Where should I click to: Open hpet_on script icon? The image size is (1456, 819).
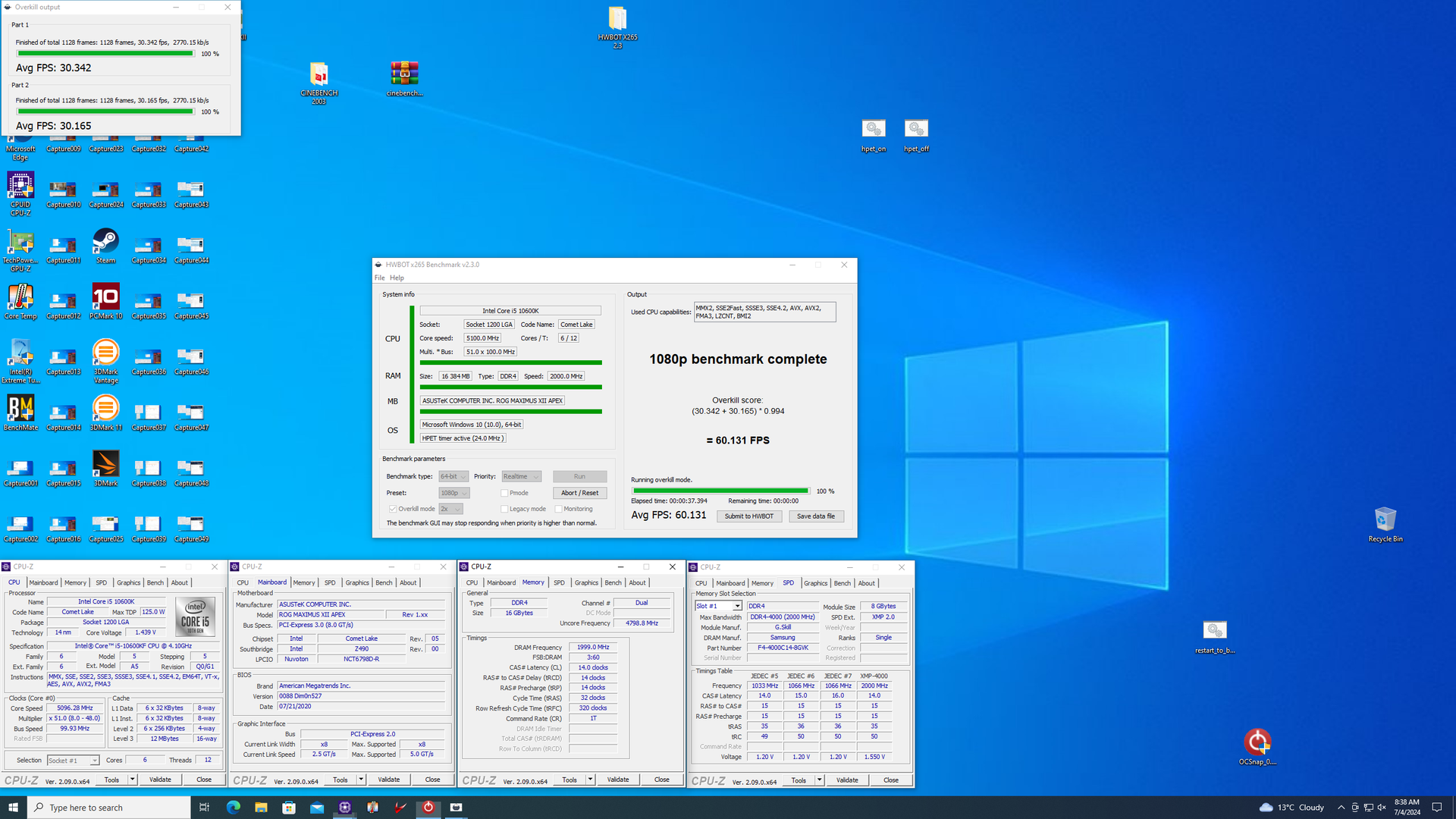click(x=874, y=136)
